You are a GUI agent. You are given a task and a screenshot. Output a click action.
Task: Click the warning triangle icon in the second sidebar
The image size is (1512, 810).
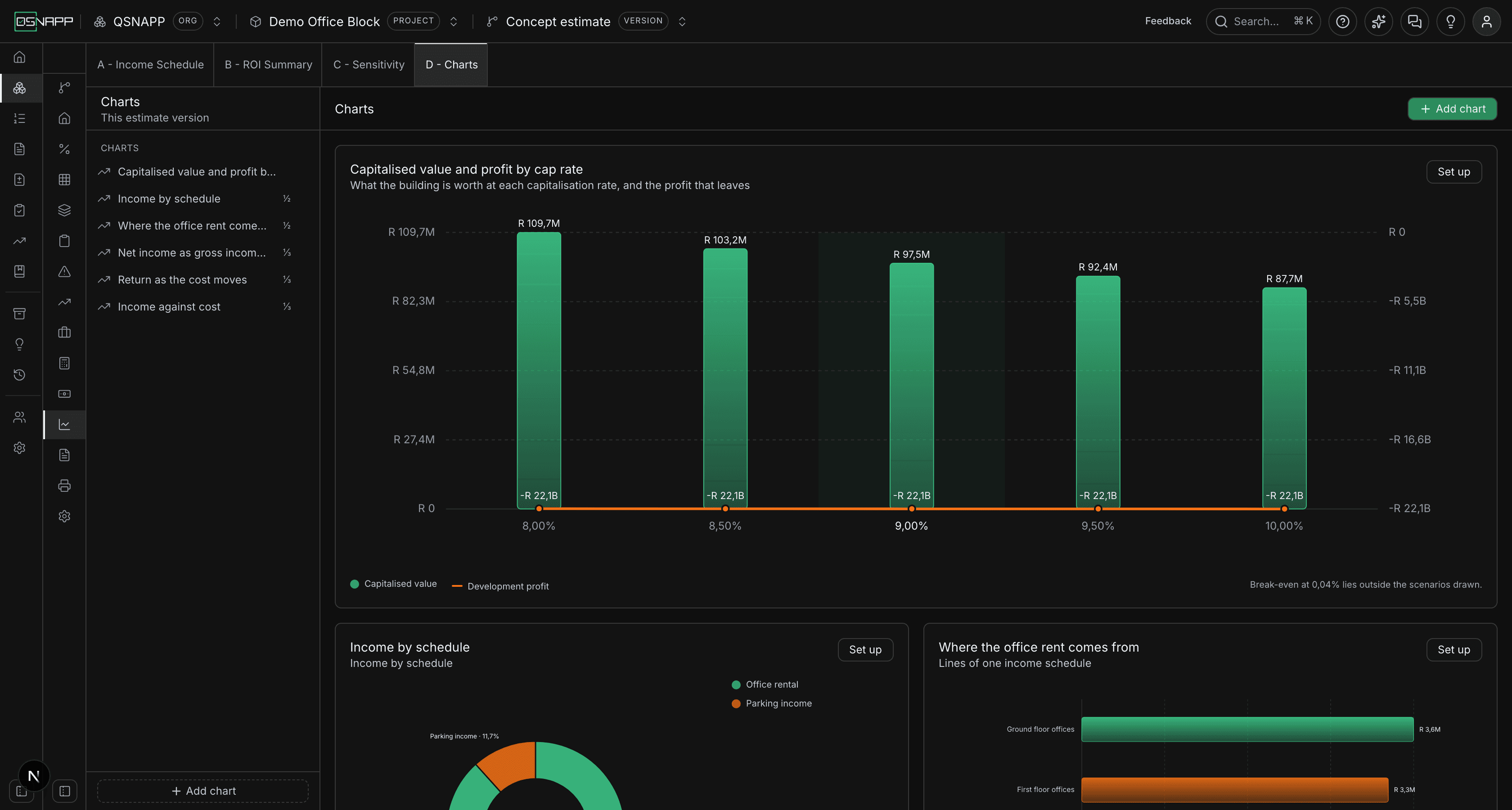coord(64,271)
